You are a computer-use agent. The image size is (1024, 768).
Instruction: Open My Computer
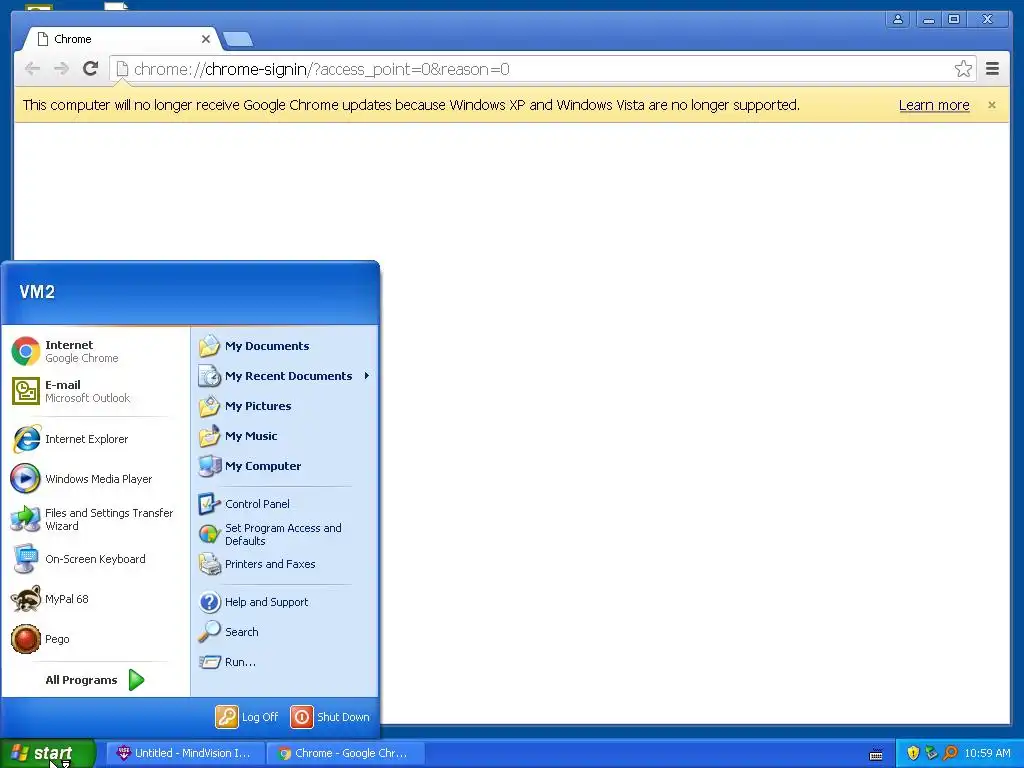point(285,466)
